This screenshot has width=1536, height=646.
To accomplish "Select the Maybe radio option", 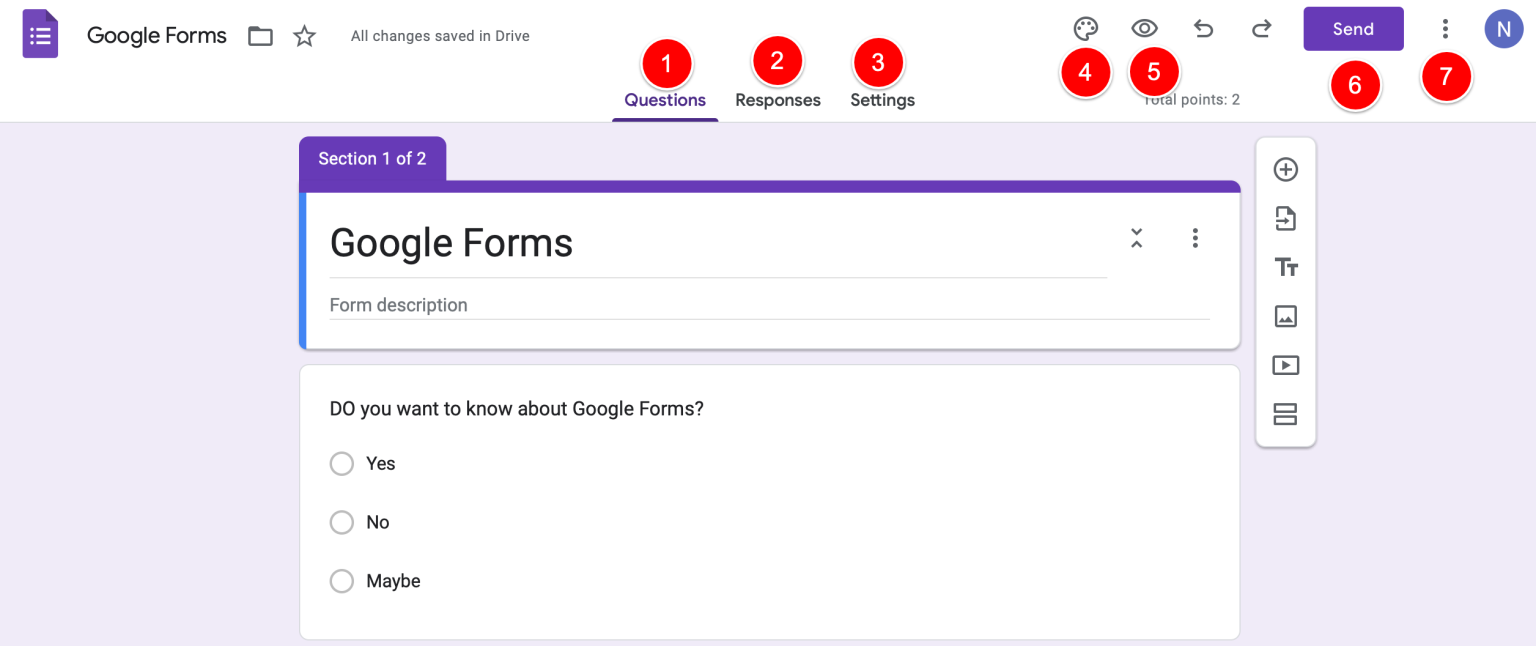I will tap(342, 581).
